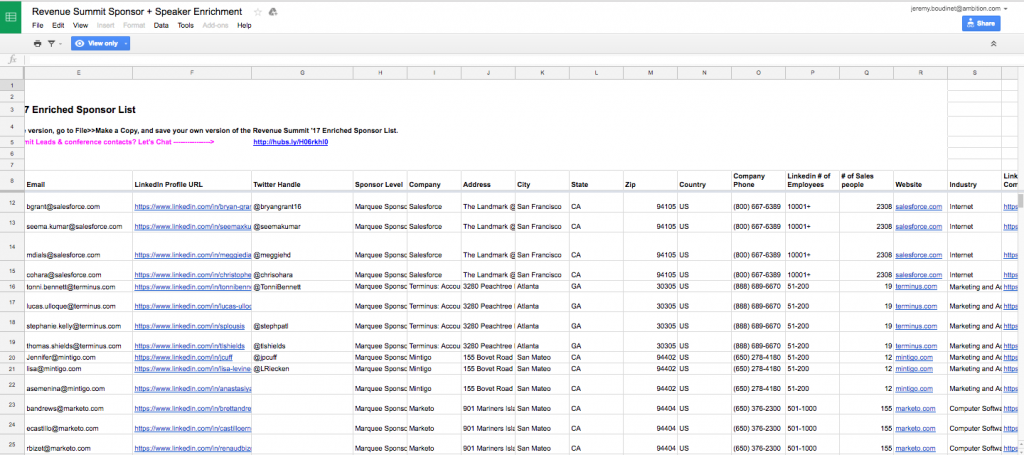Select the cell @stephpatl
Viewport: 1024px width, 455px height.
coord(302,322)
